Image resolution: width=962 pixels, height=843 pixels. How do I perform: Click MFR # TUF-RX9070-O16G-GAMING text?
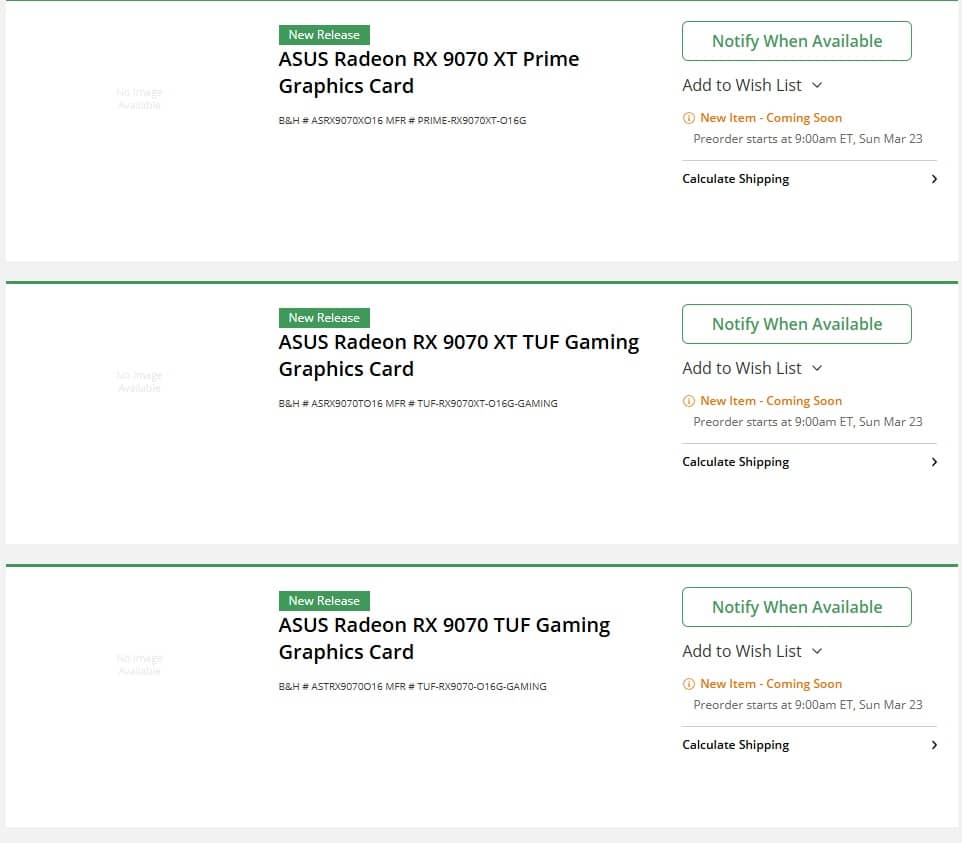[x=466, y=687]
